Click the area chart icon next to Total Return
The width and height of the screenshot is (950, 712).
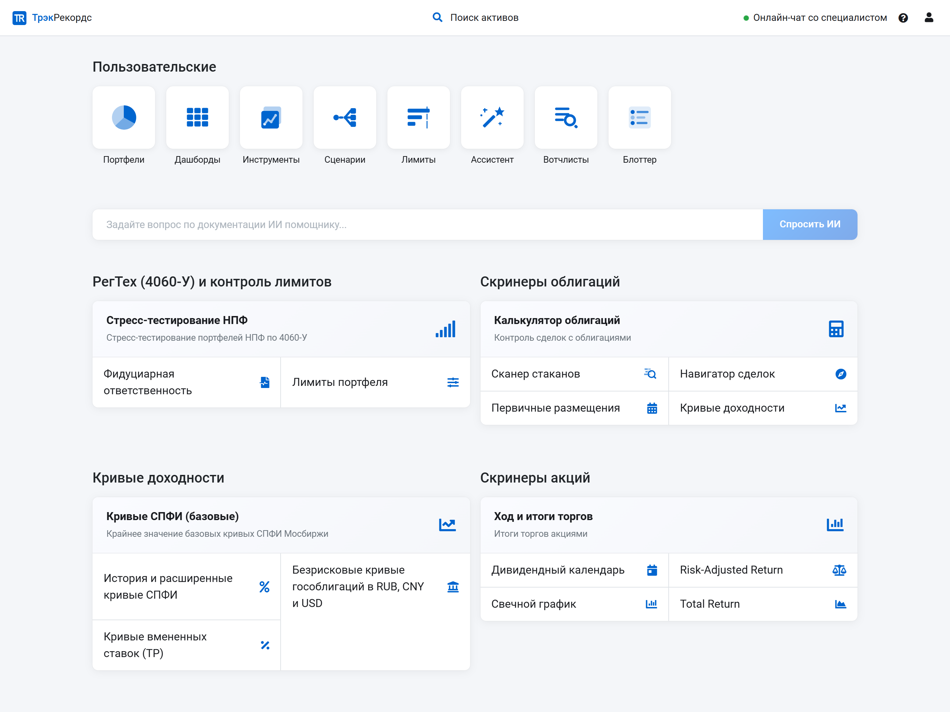point(840,604)
